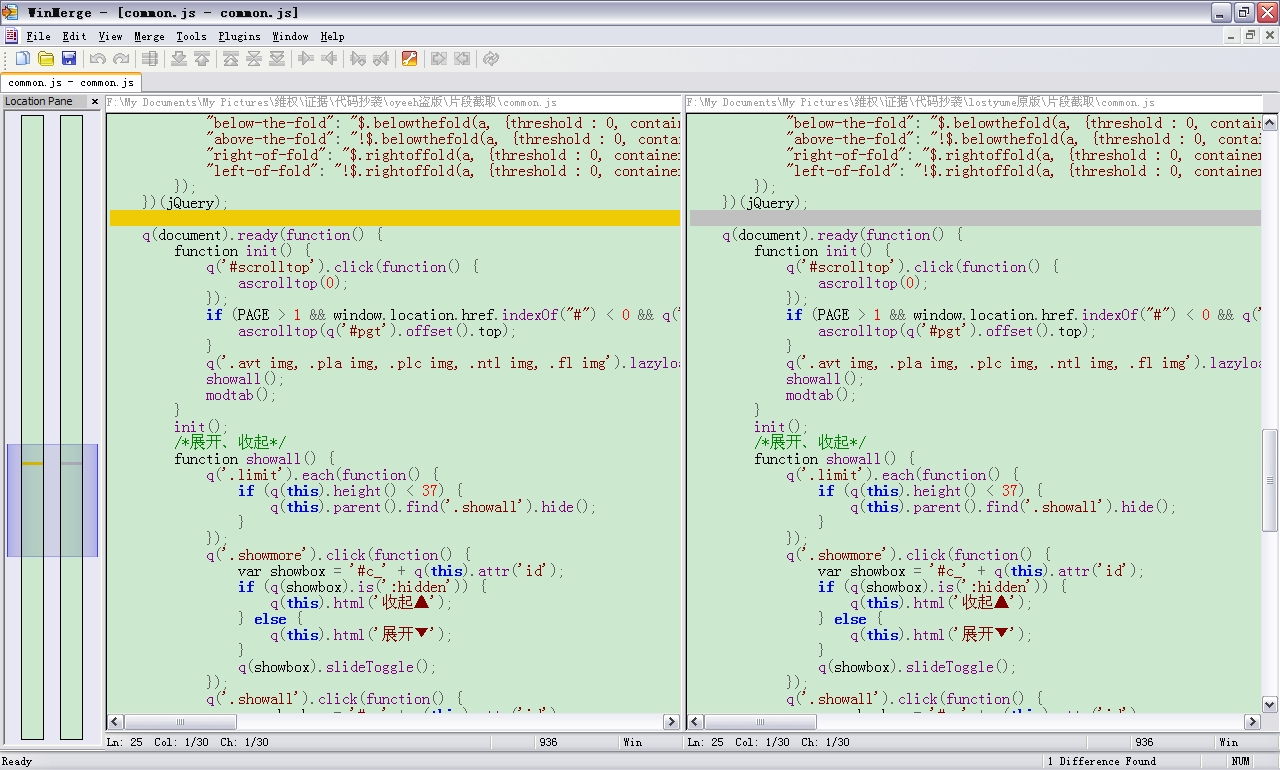Open the Merge menu
This screenshot has height=770, width=1280.
click(149, 36)
